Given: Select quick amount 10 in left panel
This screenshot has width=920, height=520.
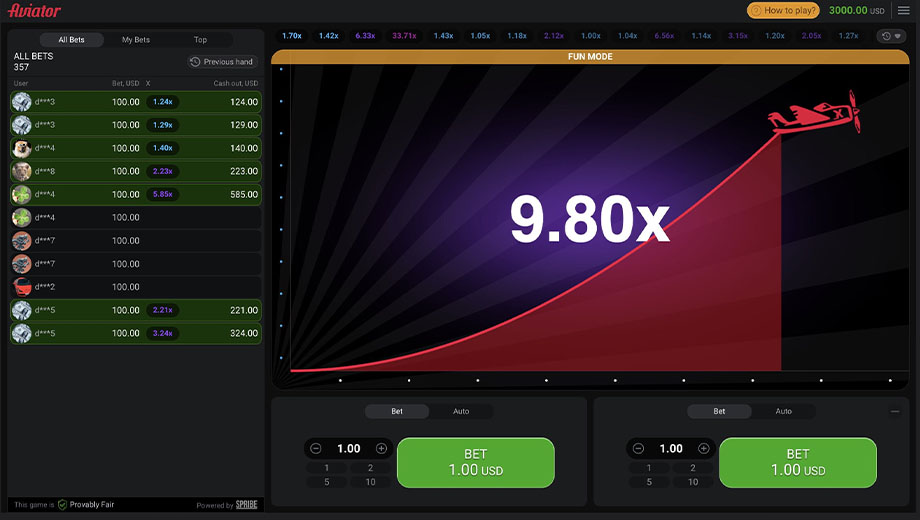Looking at the screenshot, I should tap(371, 482).
